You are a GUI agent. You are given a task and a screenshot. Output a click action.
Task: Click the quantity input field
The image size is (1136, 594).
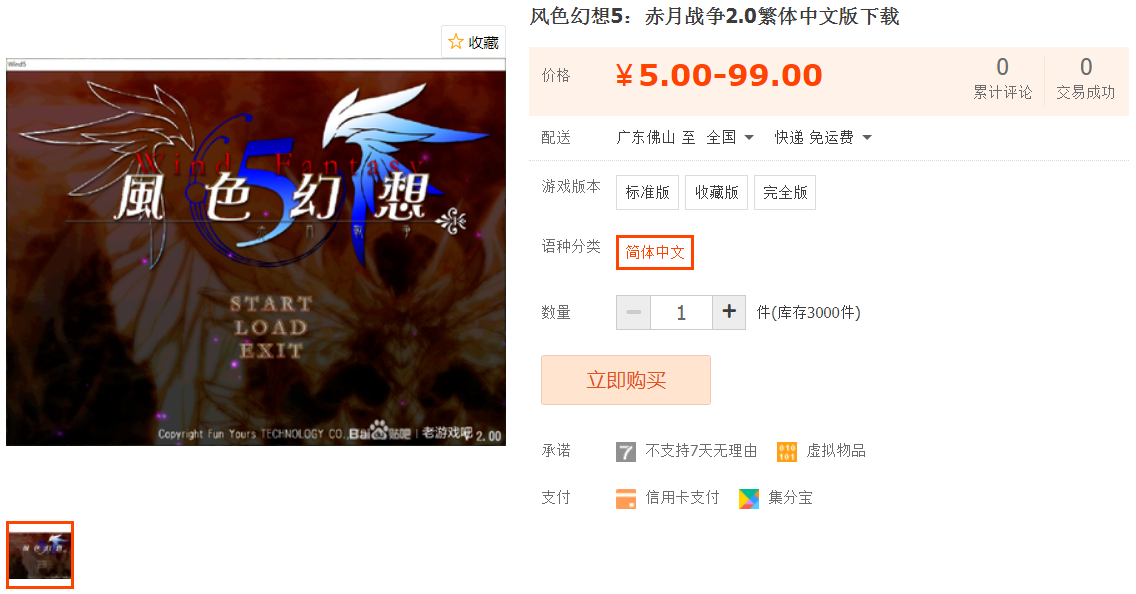pos(681,312)
